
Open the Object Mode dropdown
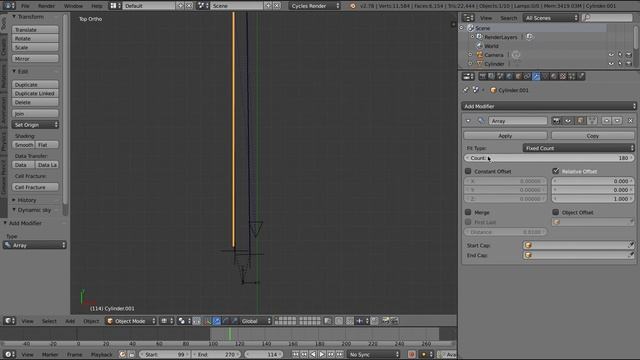(x=131, y=321)
